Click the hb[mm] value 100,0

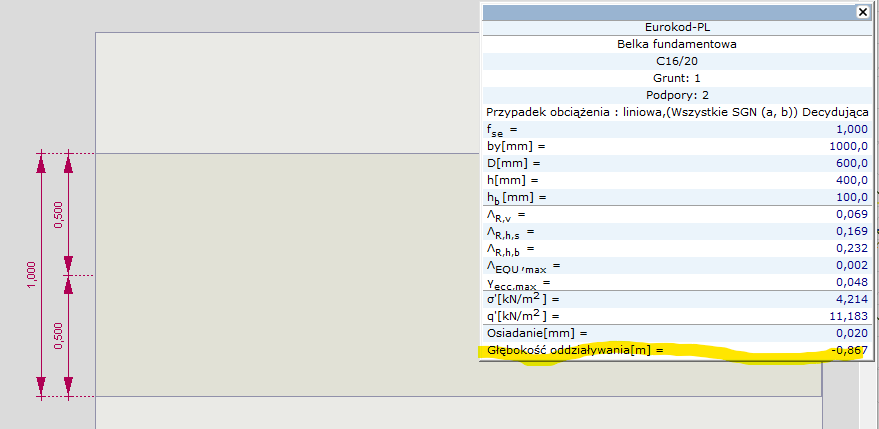point(847,197)
